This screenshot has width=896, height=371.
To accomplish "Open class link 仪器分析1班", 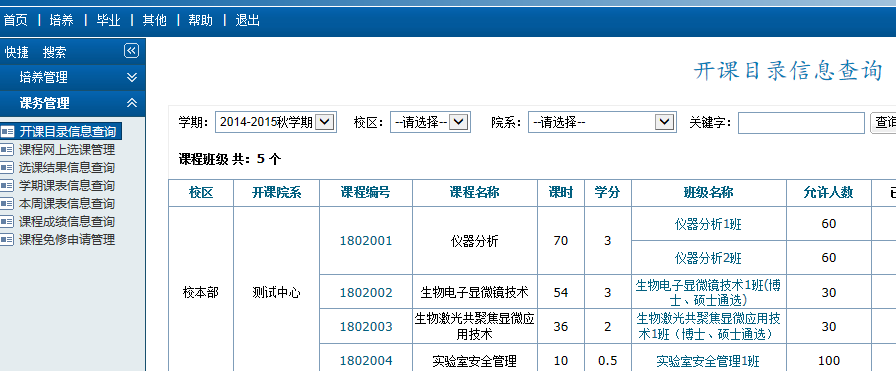I will pyautogui.click(x=708, y=224).
